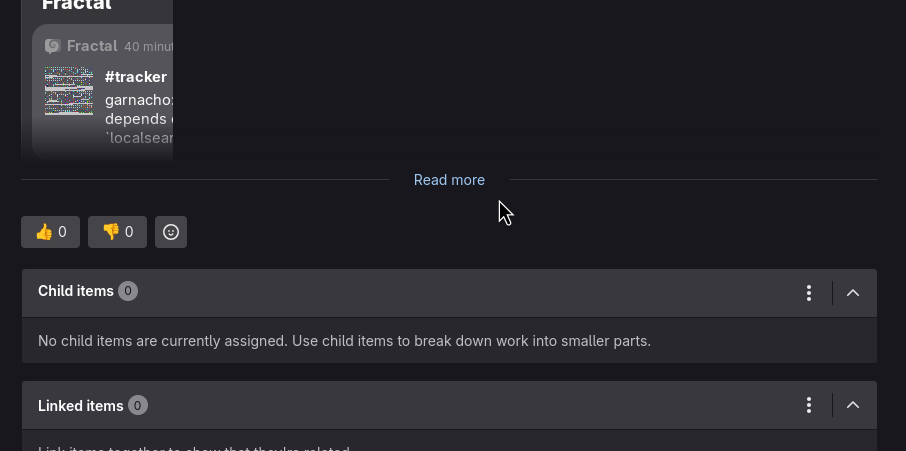The image size is (906, 451).
Task: Click the Fractal sender name in notification
Action: (92, 46)
